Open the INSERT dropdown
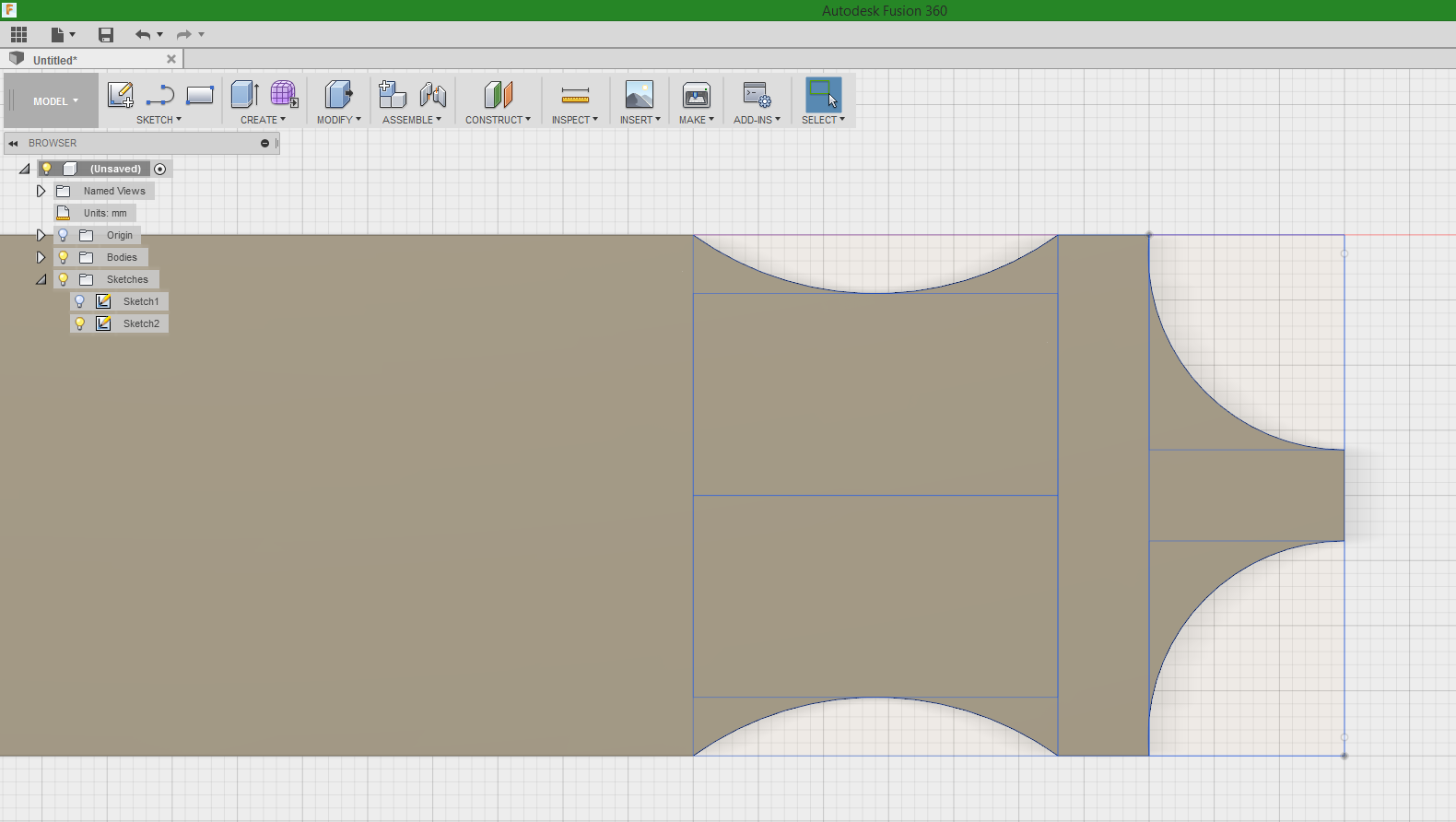This screenshot has height=822, width=1456. 640,120
